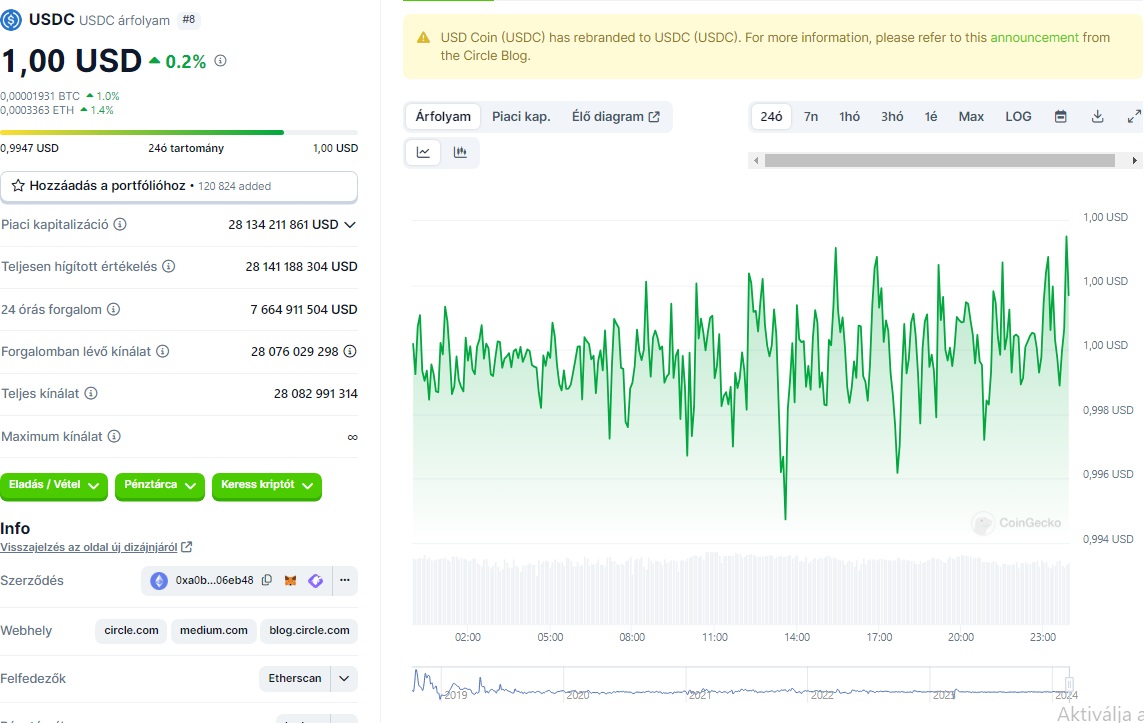
Task: Select the 3hó time range
Action: (x=892, y=117)
